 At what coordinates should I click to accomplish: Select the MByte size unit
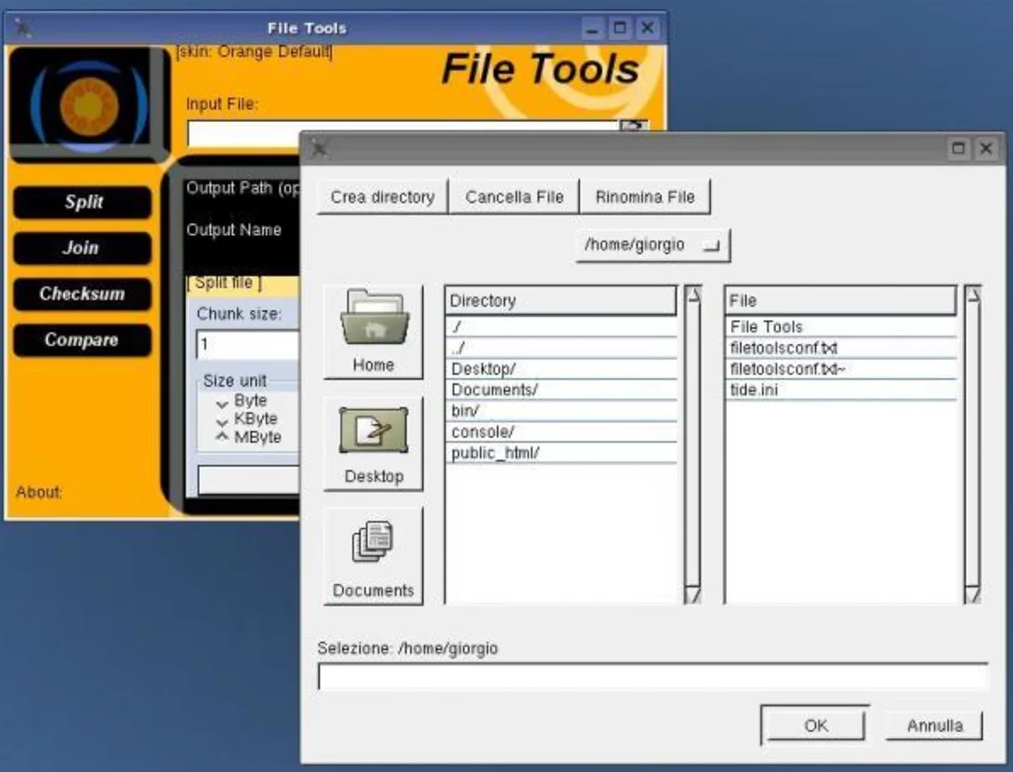click(249, 437)
